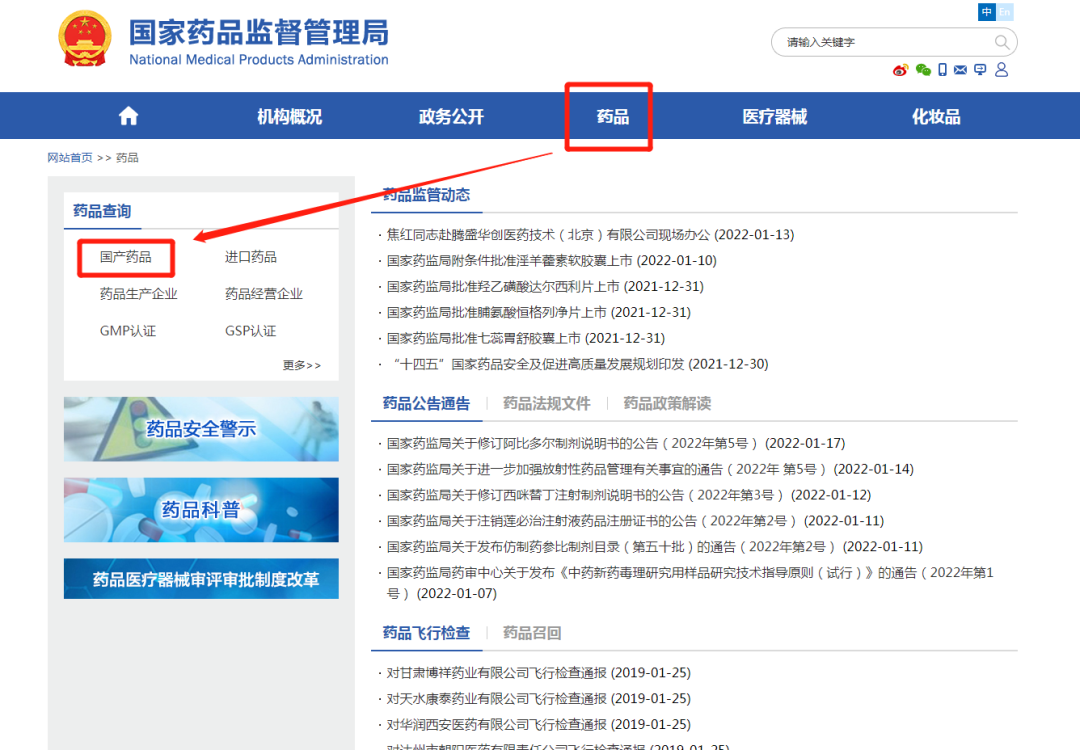Open the 医疗器械 navigation menu
Image resolution: width=1080 pixels, height=750 pixels.
[x=774, y=116]
